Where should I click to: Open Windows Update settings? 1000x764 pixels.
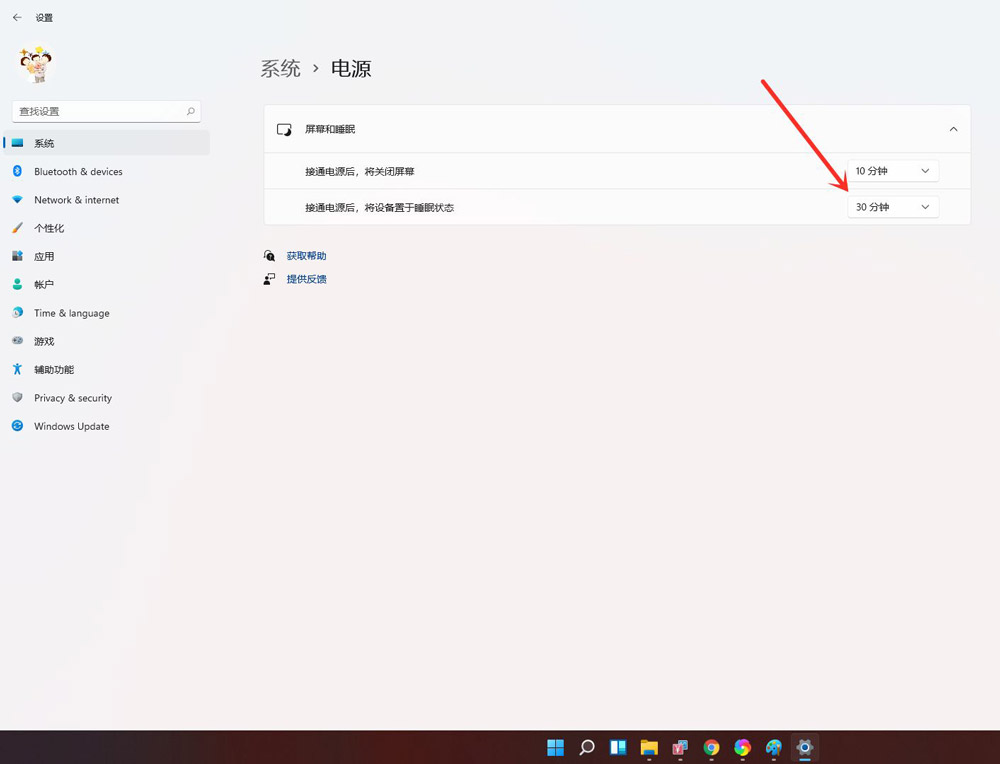pos(70,426)
